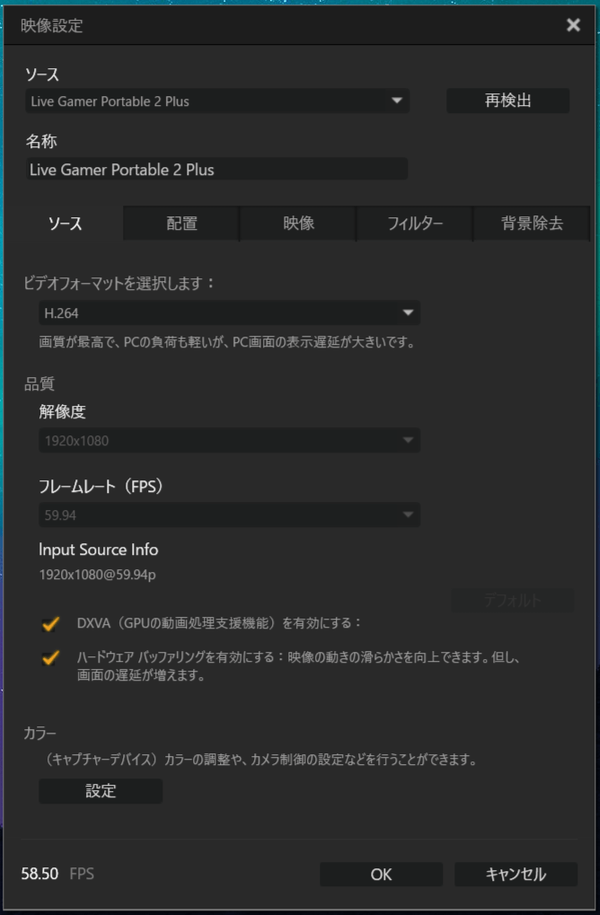Open the フィルター tab

coord(415,223)
